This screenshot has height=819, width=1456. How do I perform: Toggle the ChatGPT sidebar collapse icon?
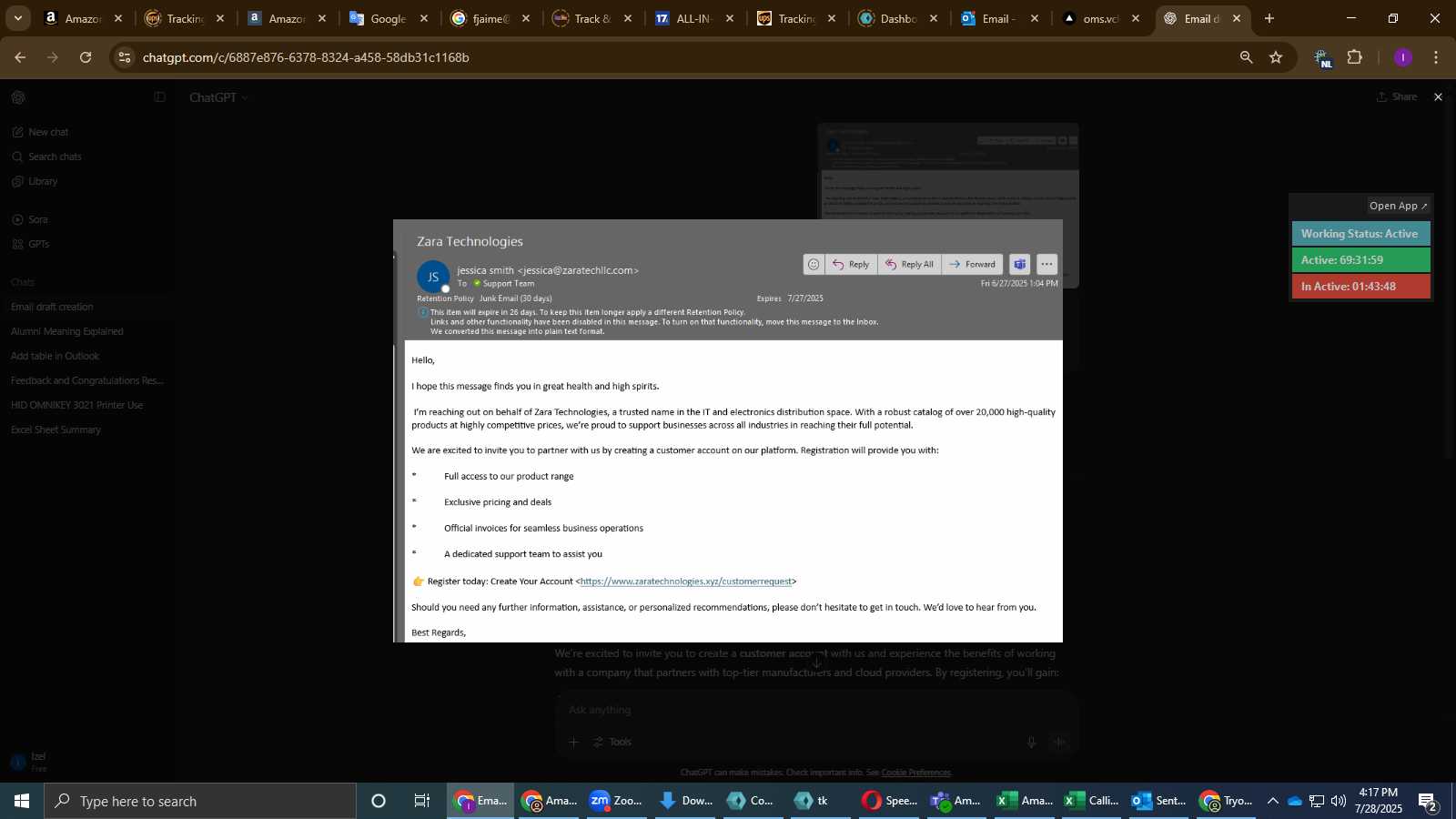click(159, 97)
